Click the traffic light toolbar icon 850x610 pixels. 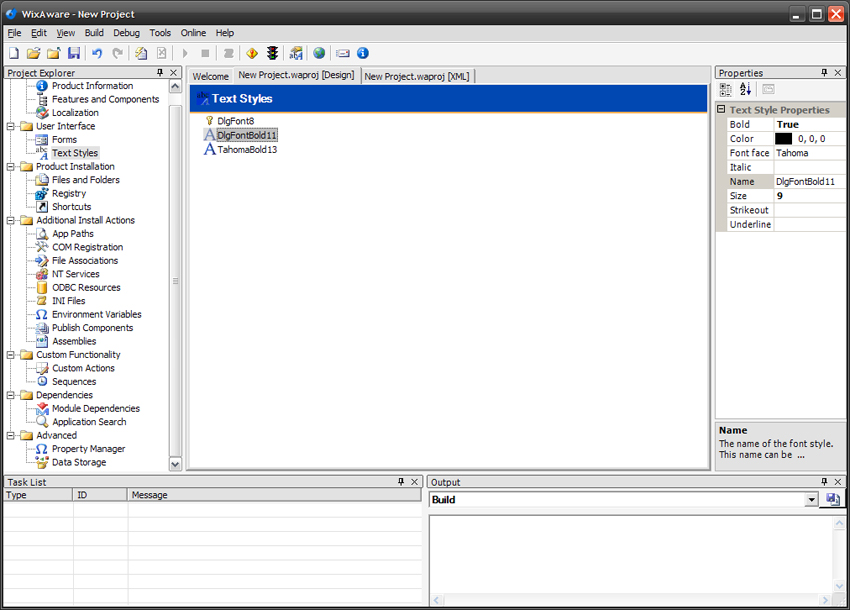point(273,53)
